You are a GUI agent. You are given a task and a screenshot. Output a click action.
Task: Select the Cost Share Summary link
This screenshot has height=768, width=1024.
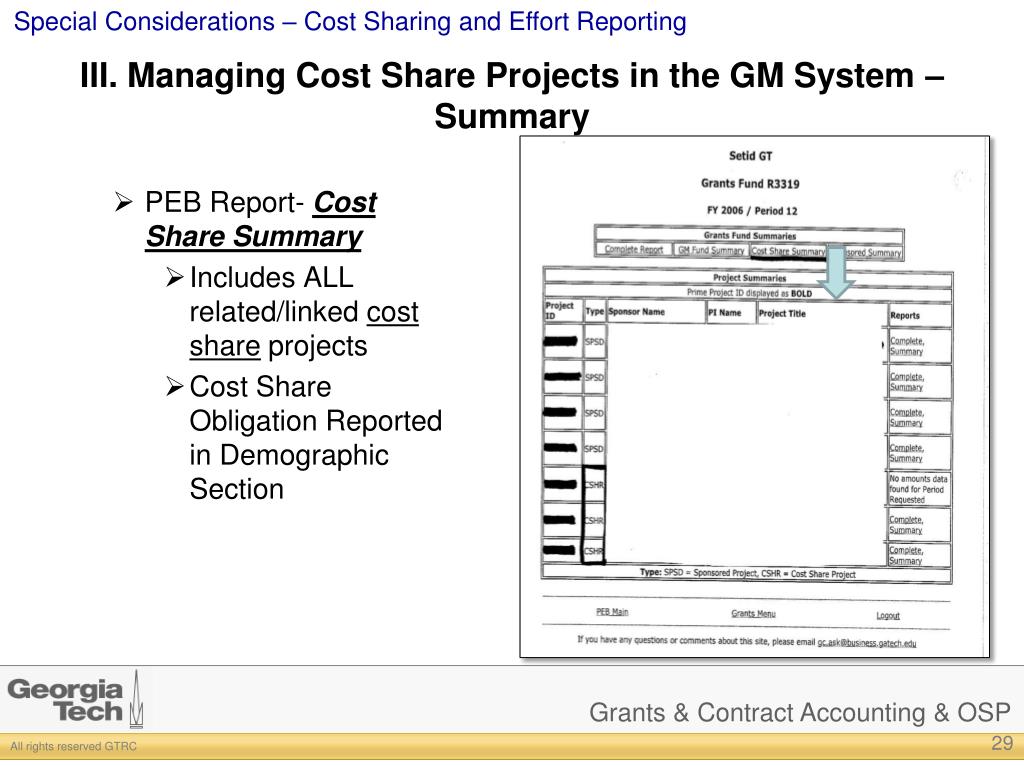coord(788,251)
